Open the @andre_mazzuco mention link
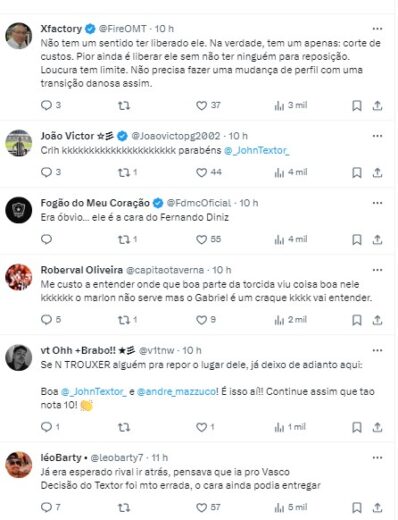 [176, 392]
